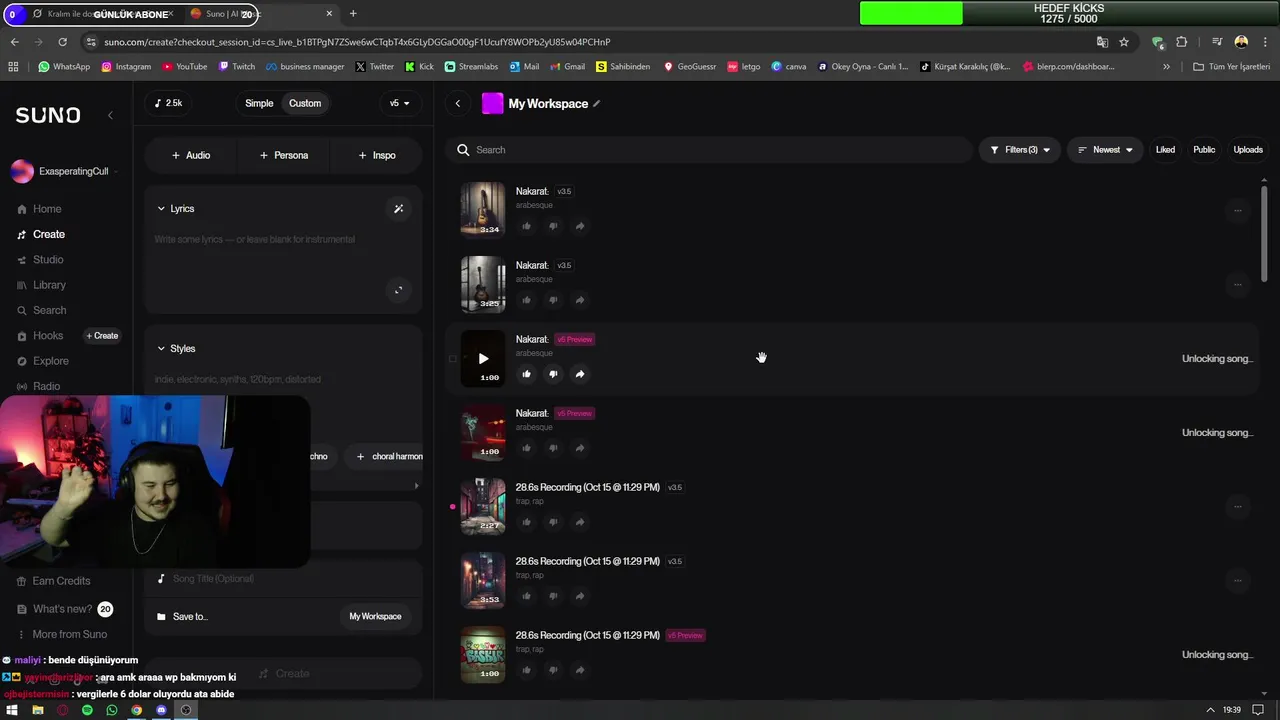1280x720 pixels.
Task: Reload the Suno page
Action: (62, 42)
